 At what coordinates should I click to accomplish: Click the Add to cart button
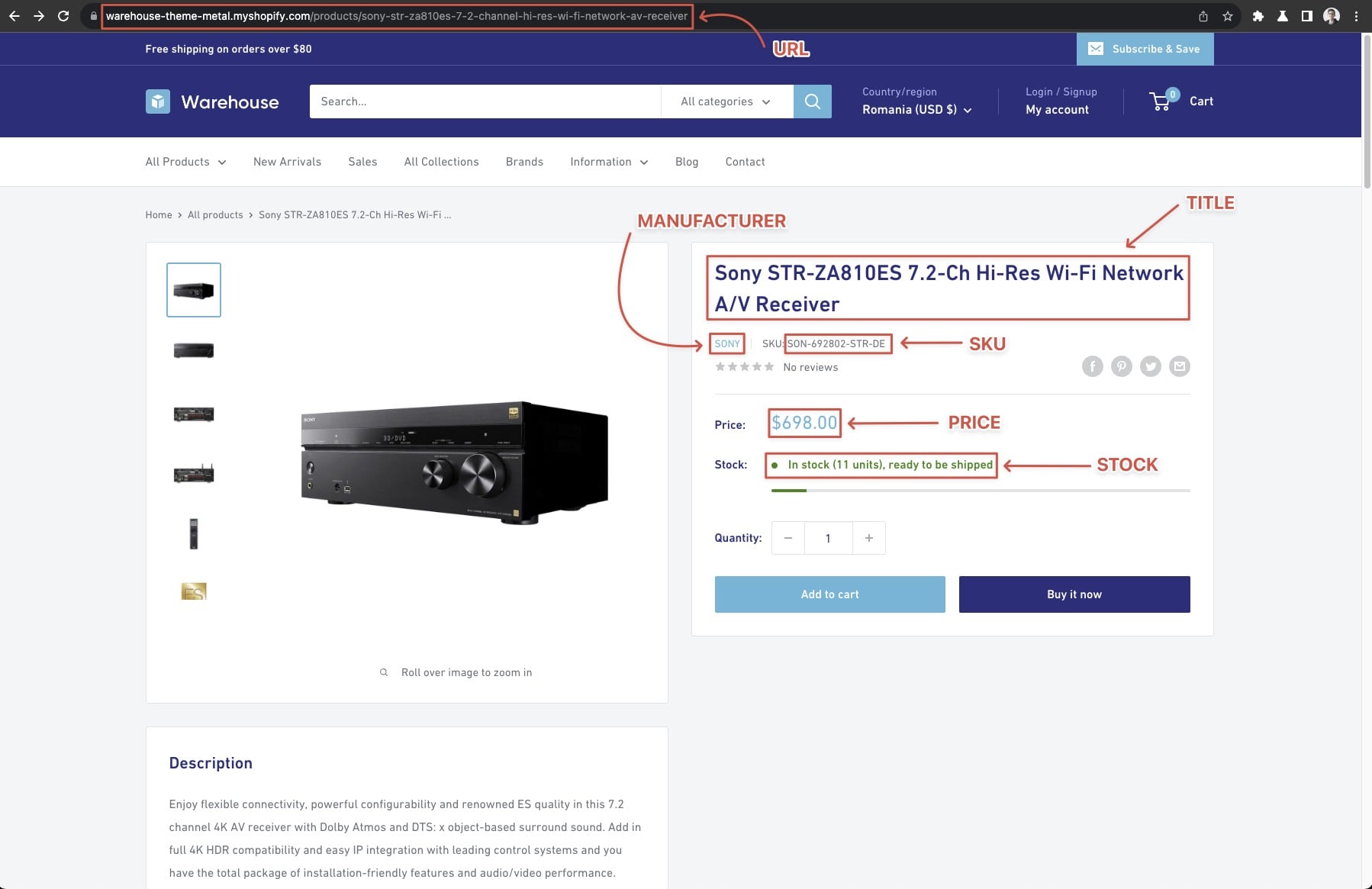pos(829,594)
